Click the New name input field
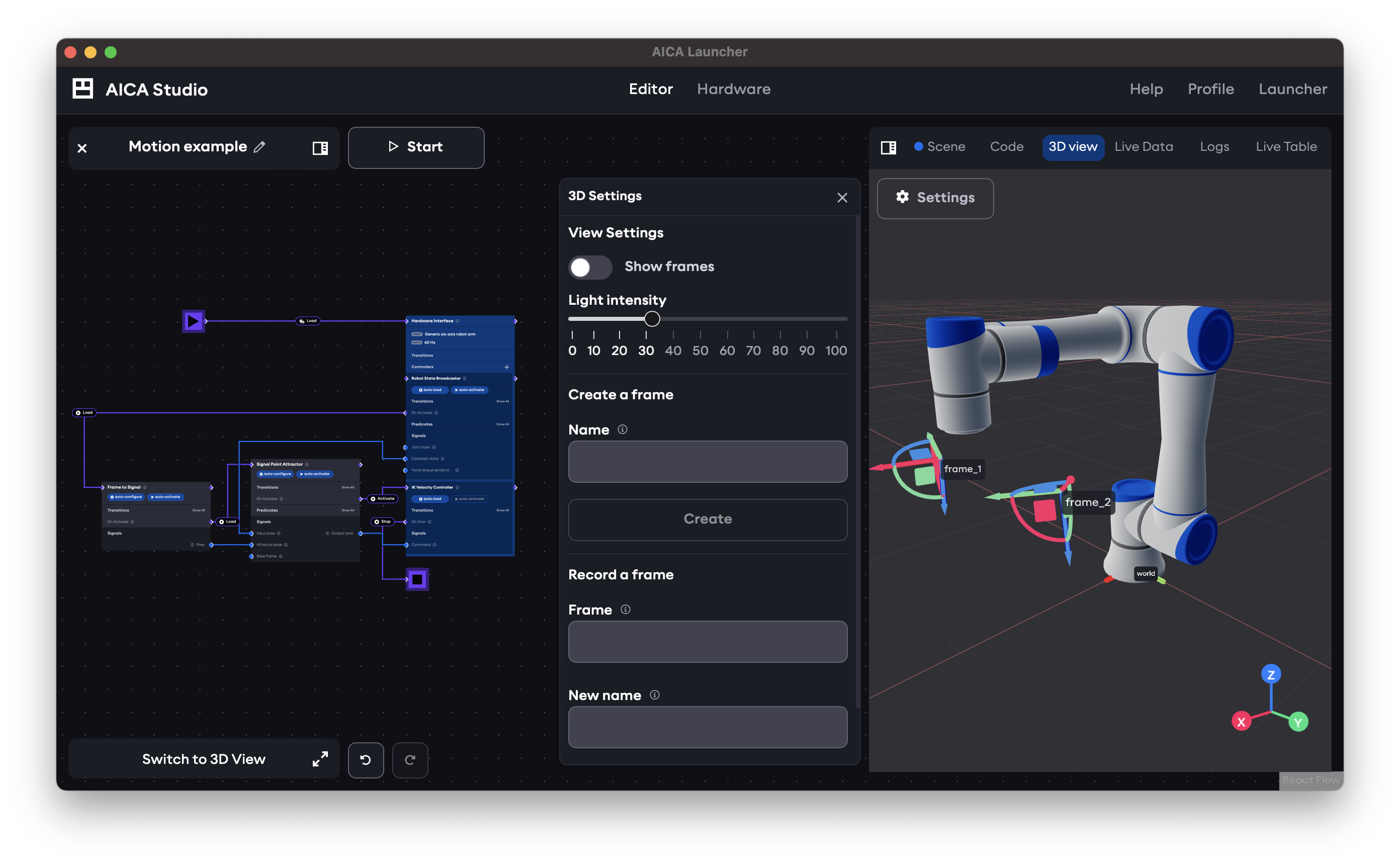1400x865 pixels. pos(708,727)
